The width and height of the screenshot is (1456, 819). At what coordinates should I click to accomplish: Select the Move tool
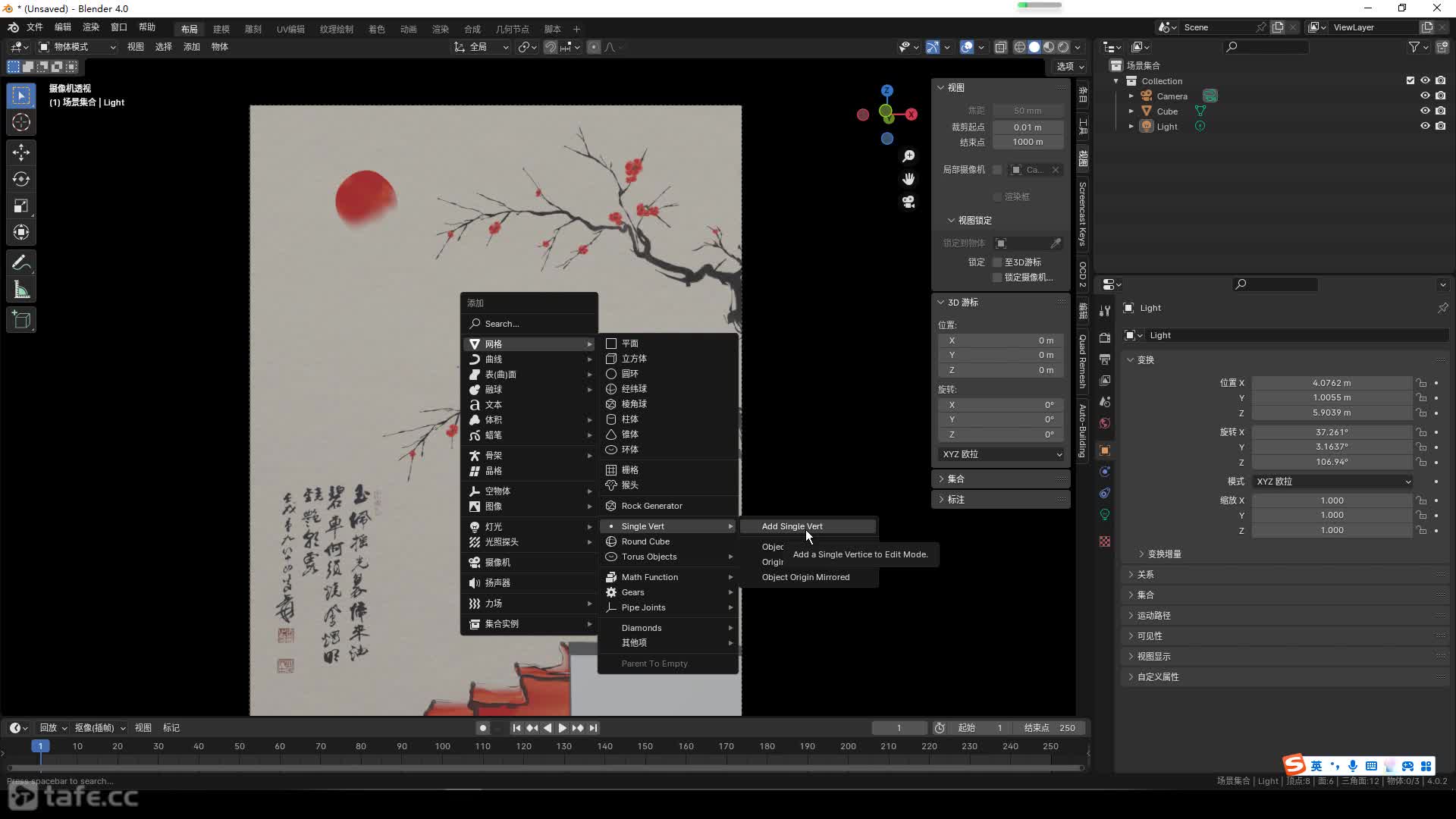pos(21,152)
